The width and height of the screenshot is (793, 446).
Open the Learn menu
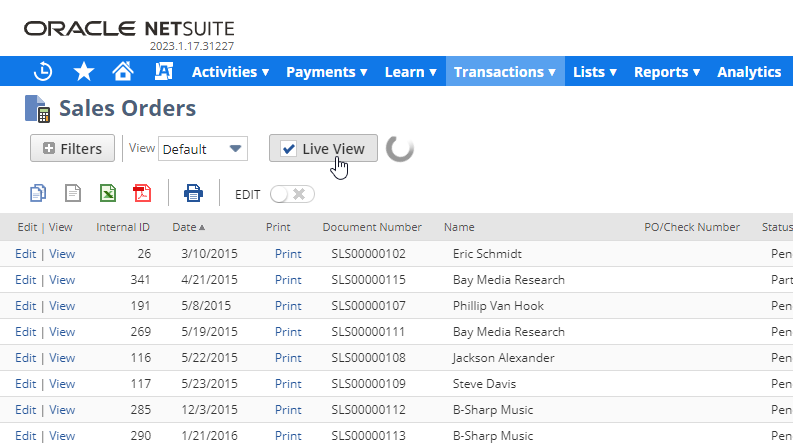411,72
